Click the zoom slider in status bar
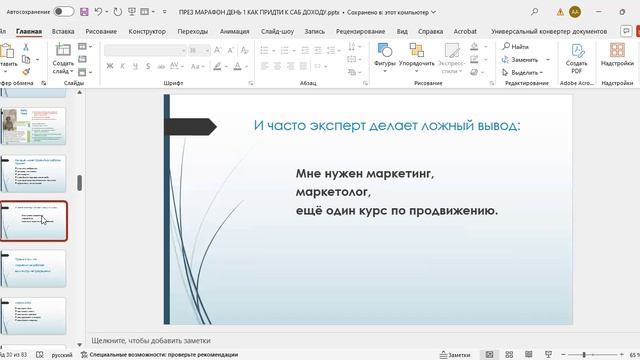Screen dimensions: 640x360 [592, 355]
